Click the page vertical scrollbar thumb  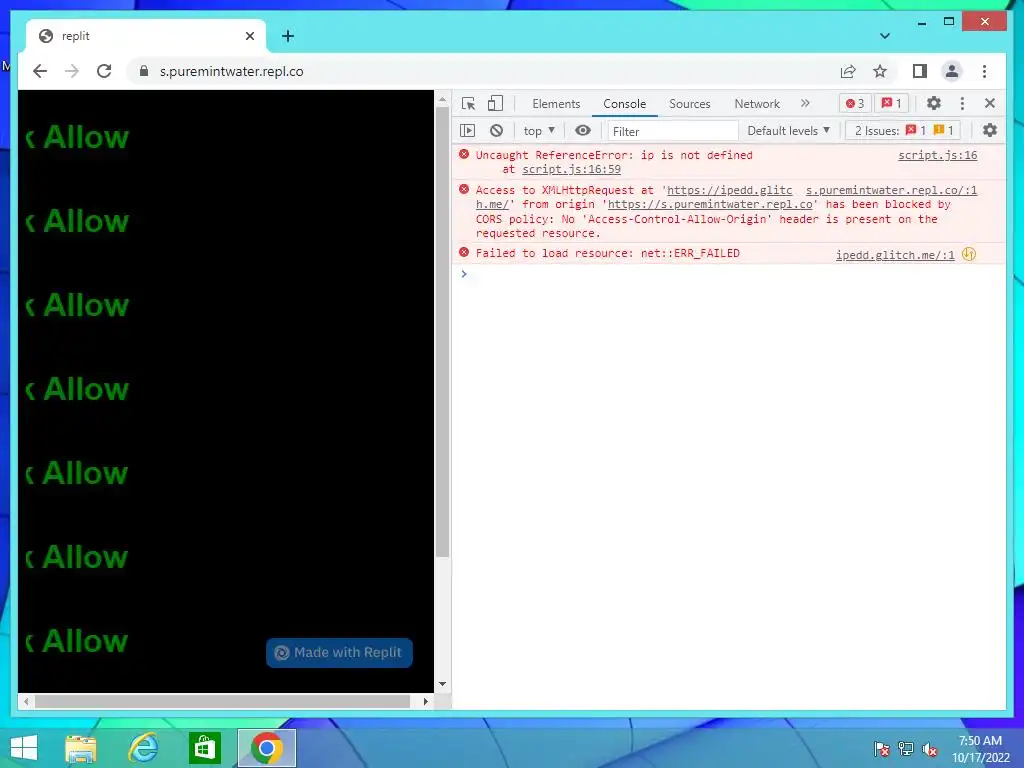tap(442, 332)
